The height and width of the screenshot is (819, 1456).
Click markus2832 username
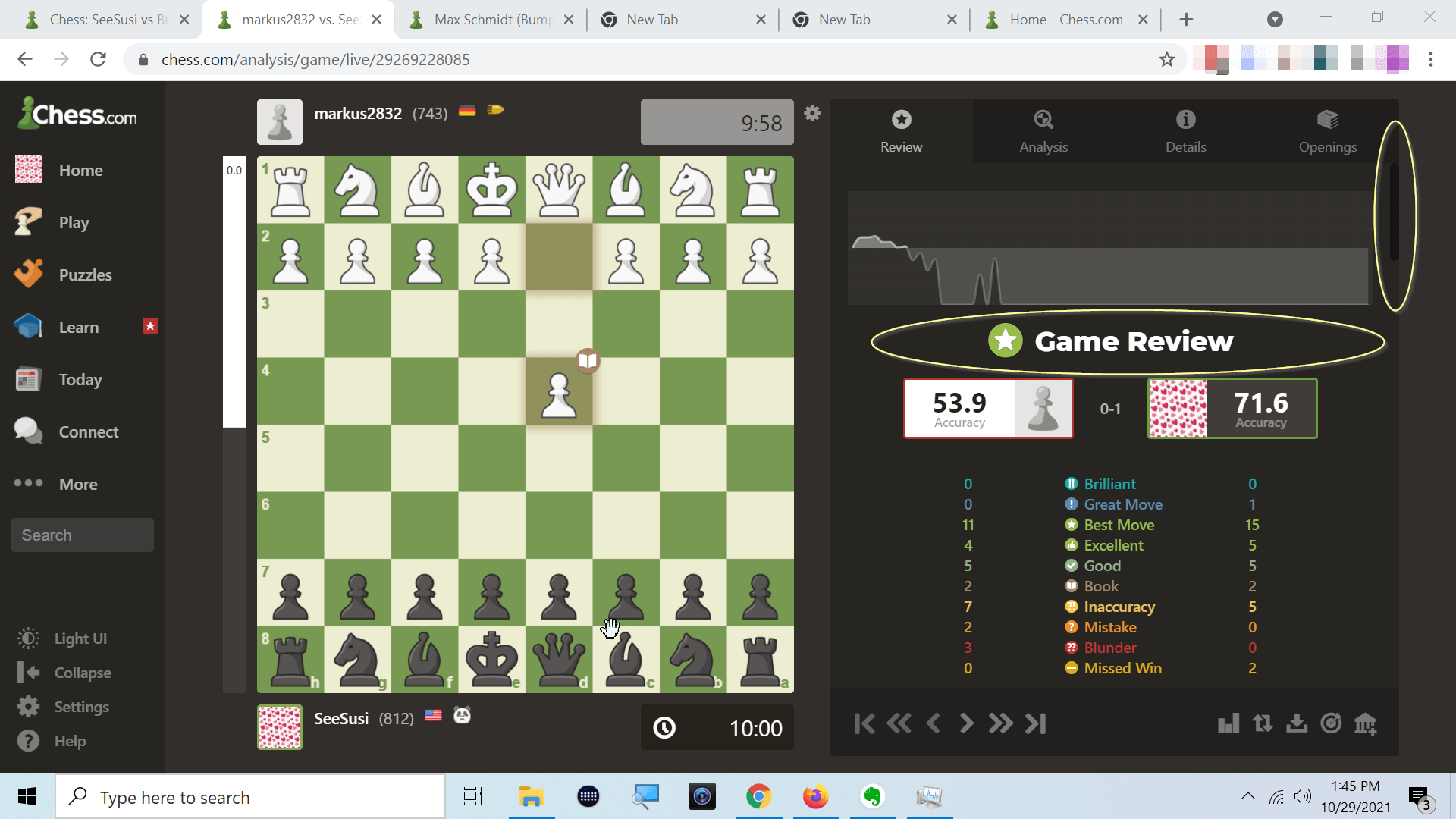coord(358,113)
